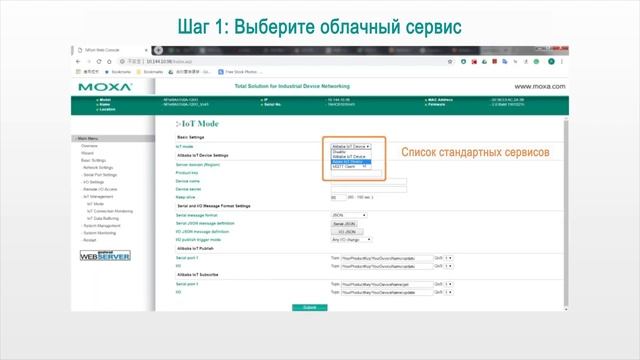Open Wizard in the sidebar

[x=87, y=153]
